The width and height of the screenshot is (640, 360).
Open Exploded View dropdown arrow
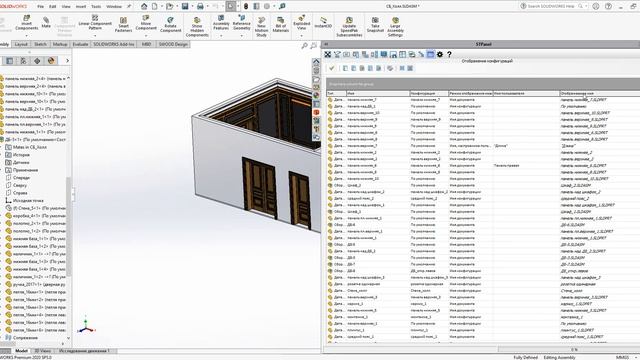(302, 36)
